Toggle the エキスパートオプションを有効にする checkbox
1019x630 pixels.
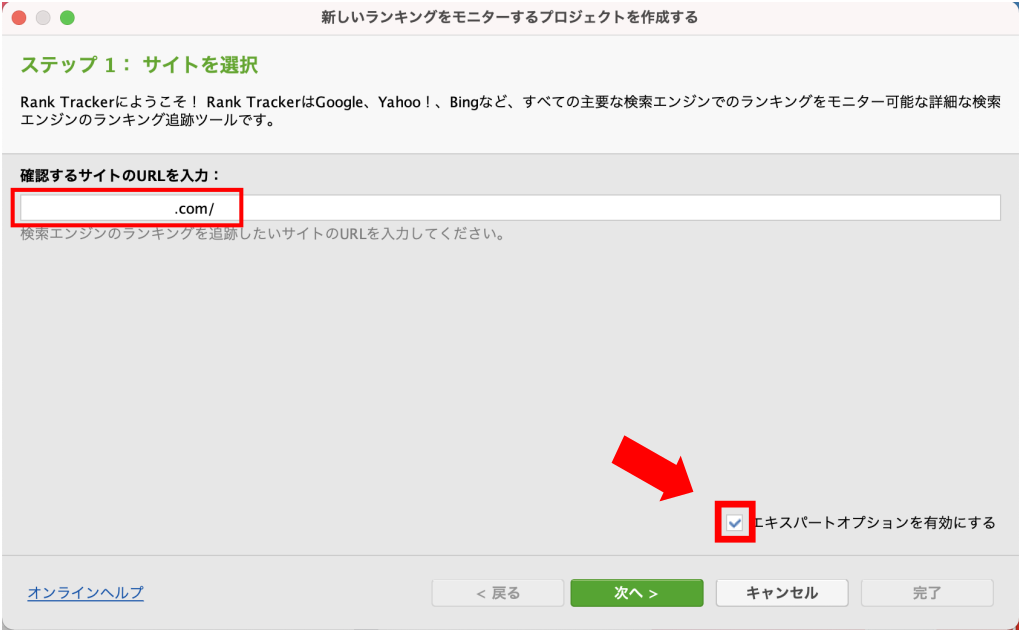[734, 523]
